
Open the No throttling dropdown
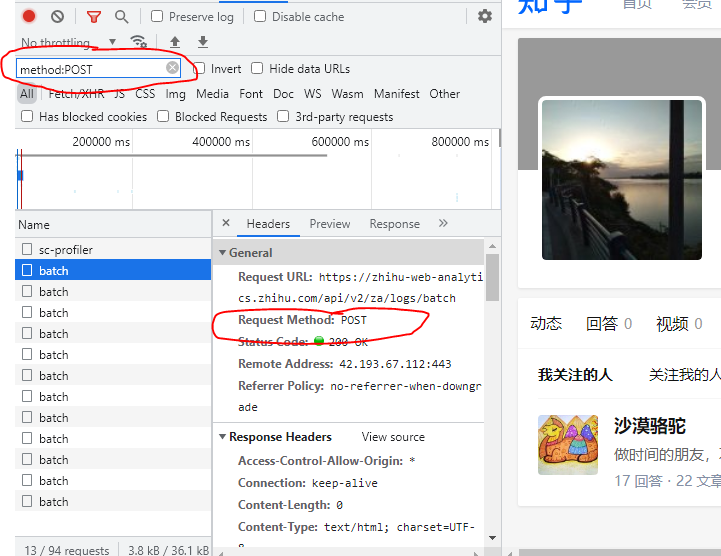point(69,42)
